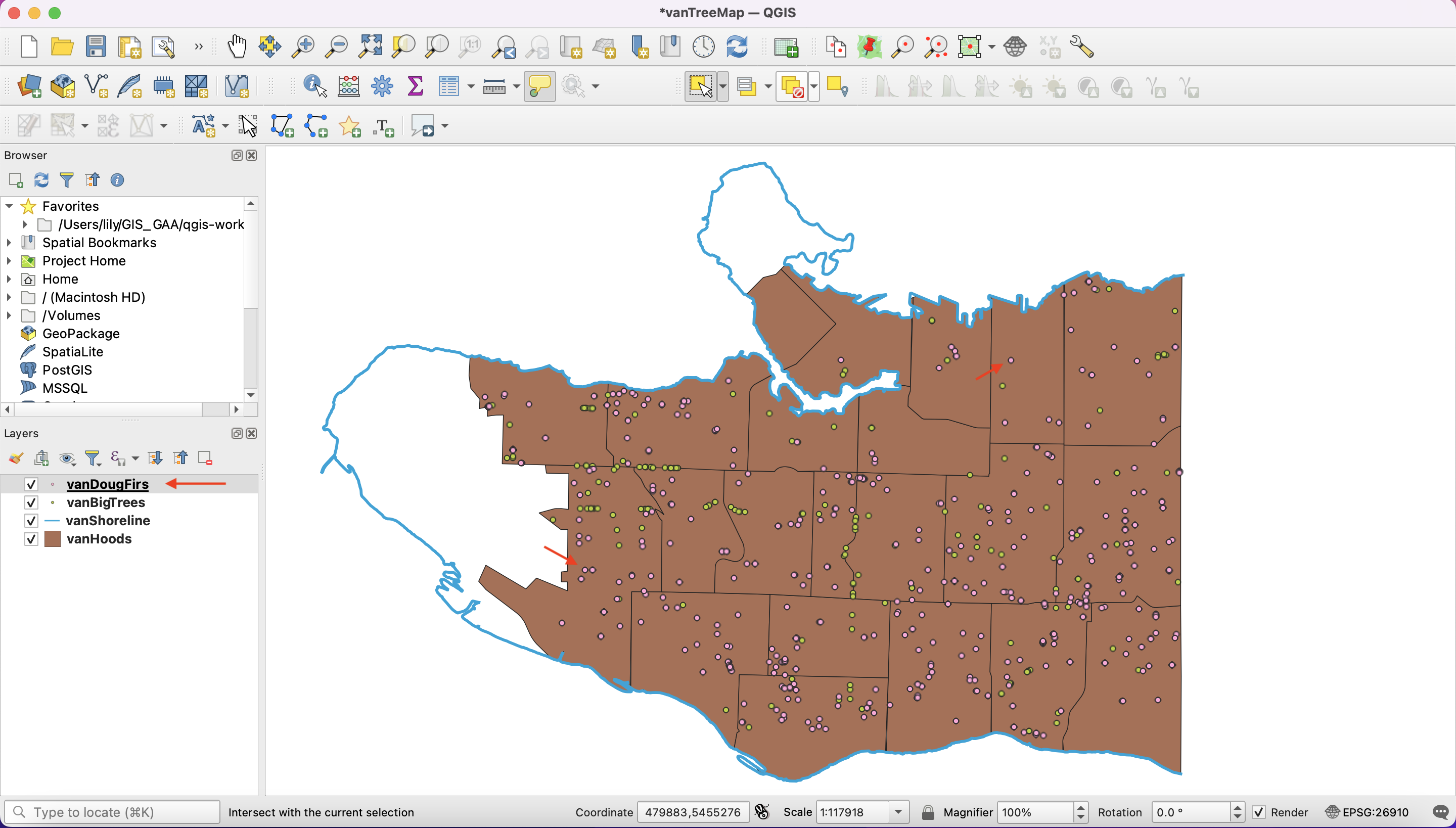
Task: Open the attribute table icon
Action: tap(448, 86)
